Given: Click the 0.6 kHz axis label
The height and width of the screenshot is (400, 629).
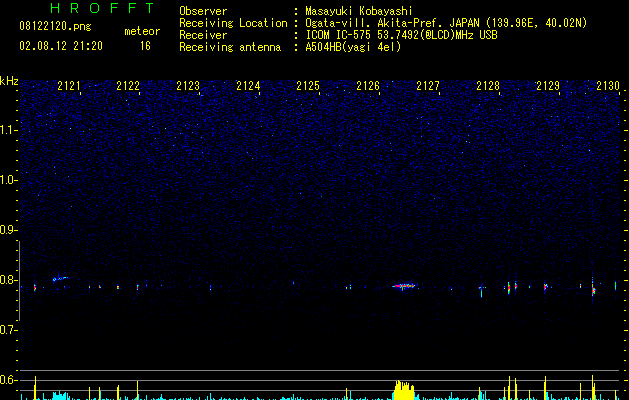Looking at the screenshot, I should click(x=8, y=380).
